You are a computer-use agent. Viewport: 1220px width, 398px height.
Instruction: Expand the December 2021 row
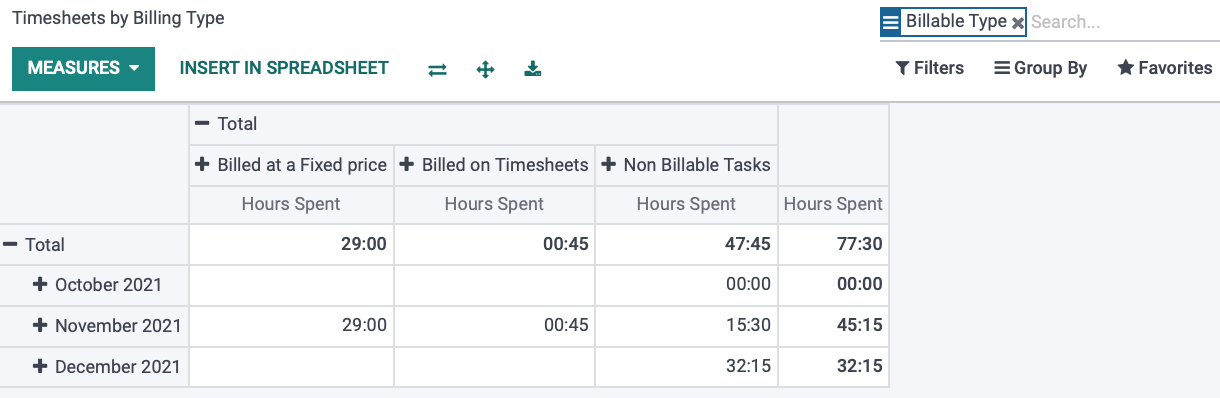pos(107,367)
